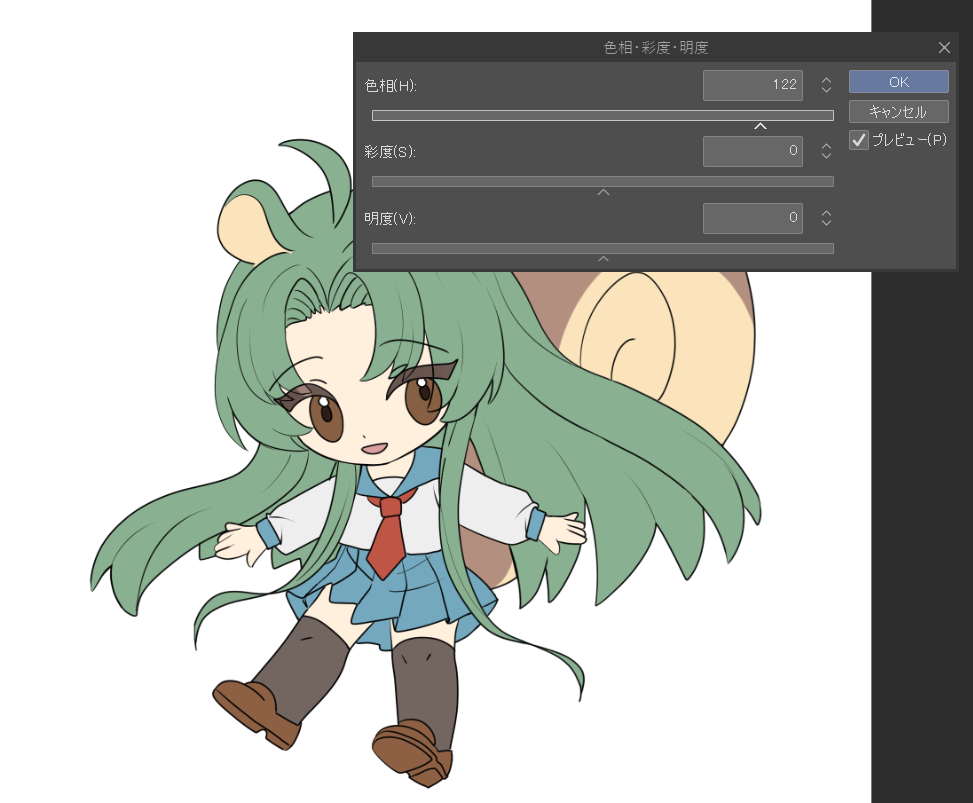The image size is (973, 803).
Task: Toggle the プレビュー(P) preview checkbox
Action: [859, 140]
